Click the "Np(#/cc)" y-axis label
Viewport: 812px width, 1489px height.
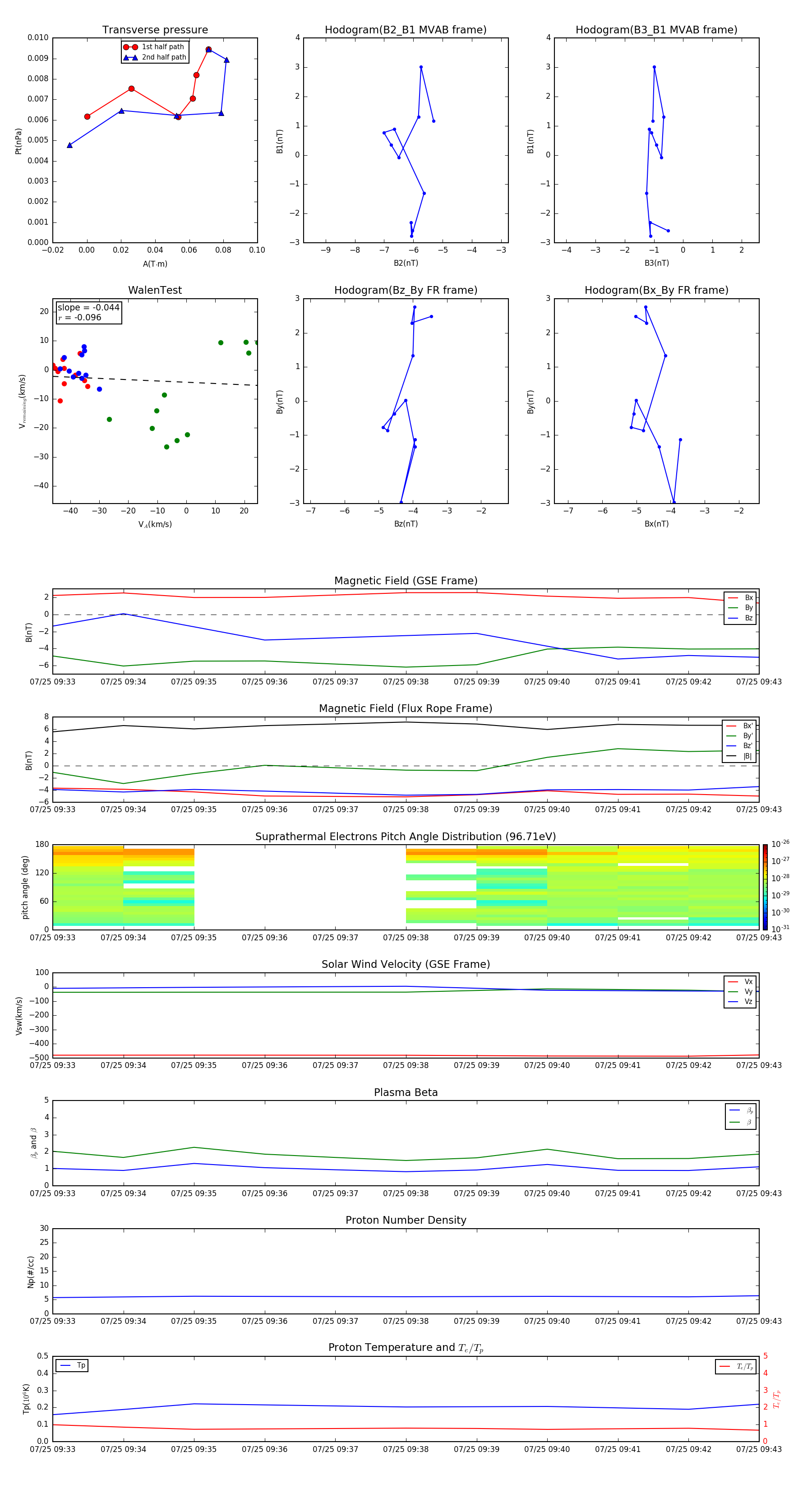[x=31, y=1272]
